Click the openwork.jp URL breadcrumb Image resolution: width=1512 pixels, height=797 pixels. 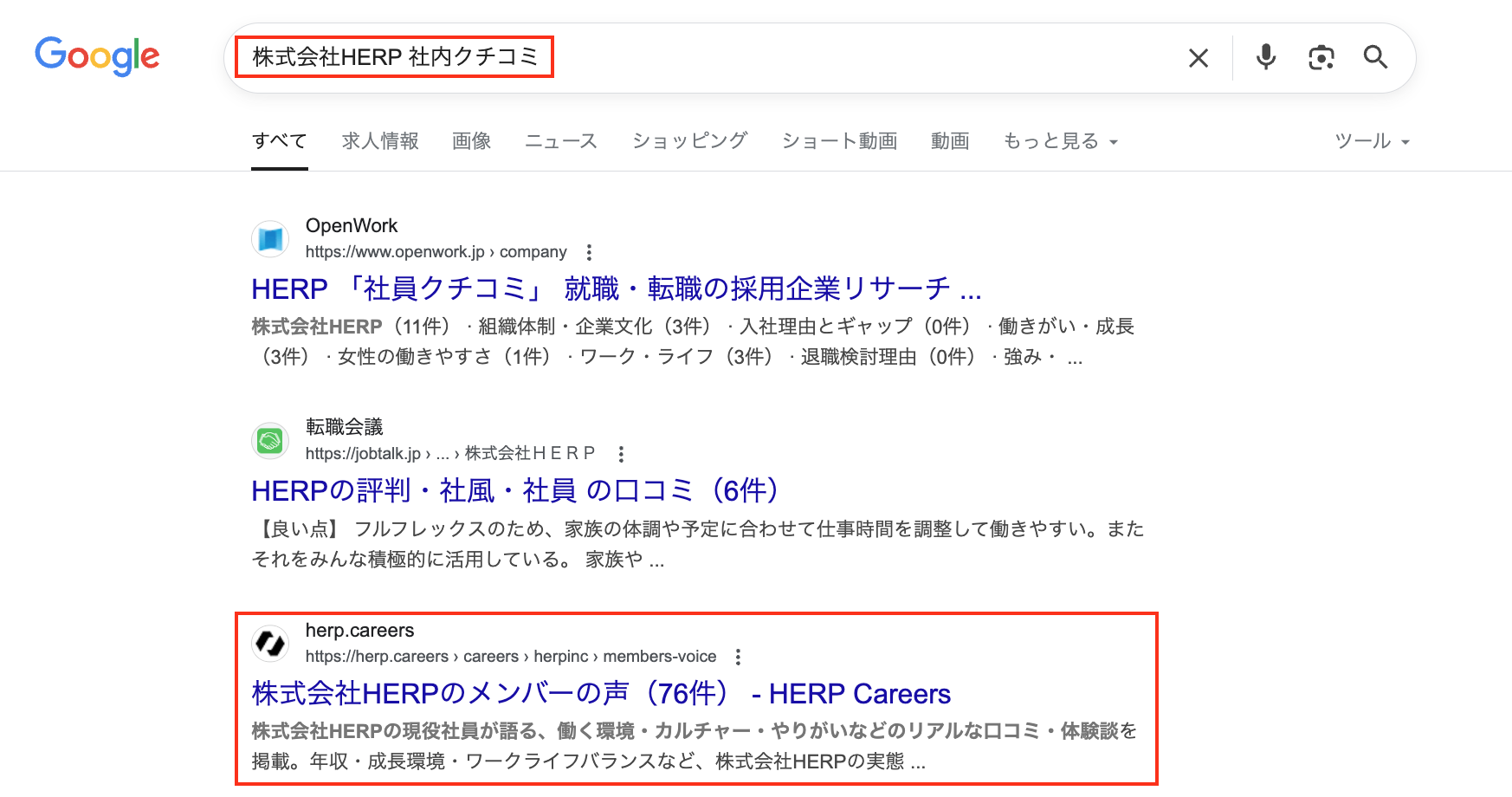tap(436, 252)
